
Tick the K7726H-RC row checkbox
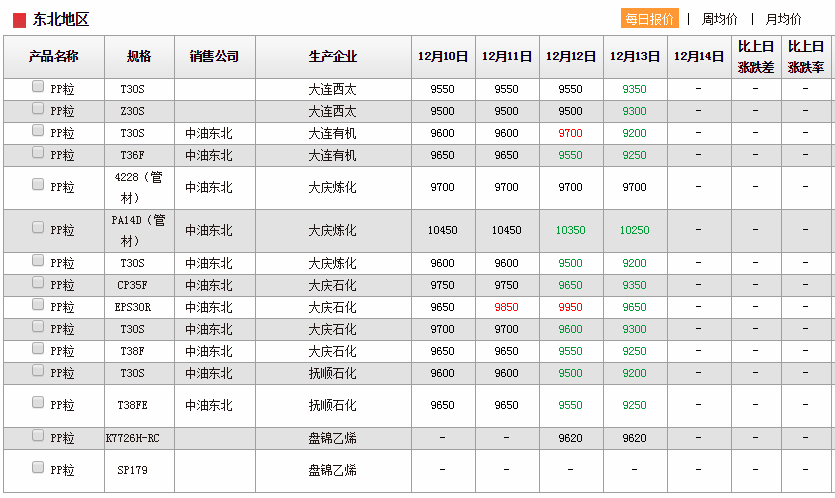point(38,436)
